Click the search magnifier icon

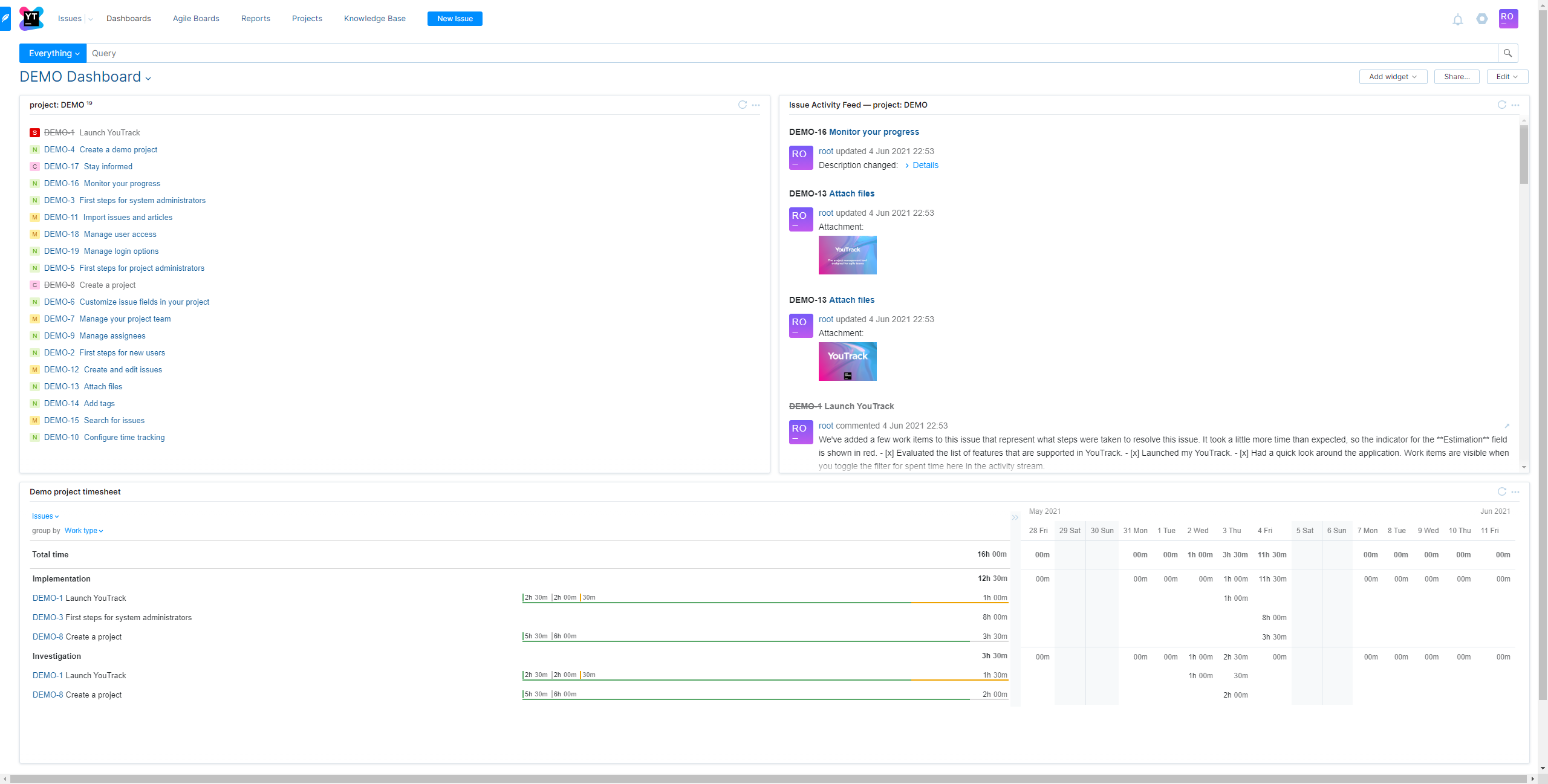pyautogui.click(x=1507, y=53)
